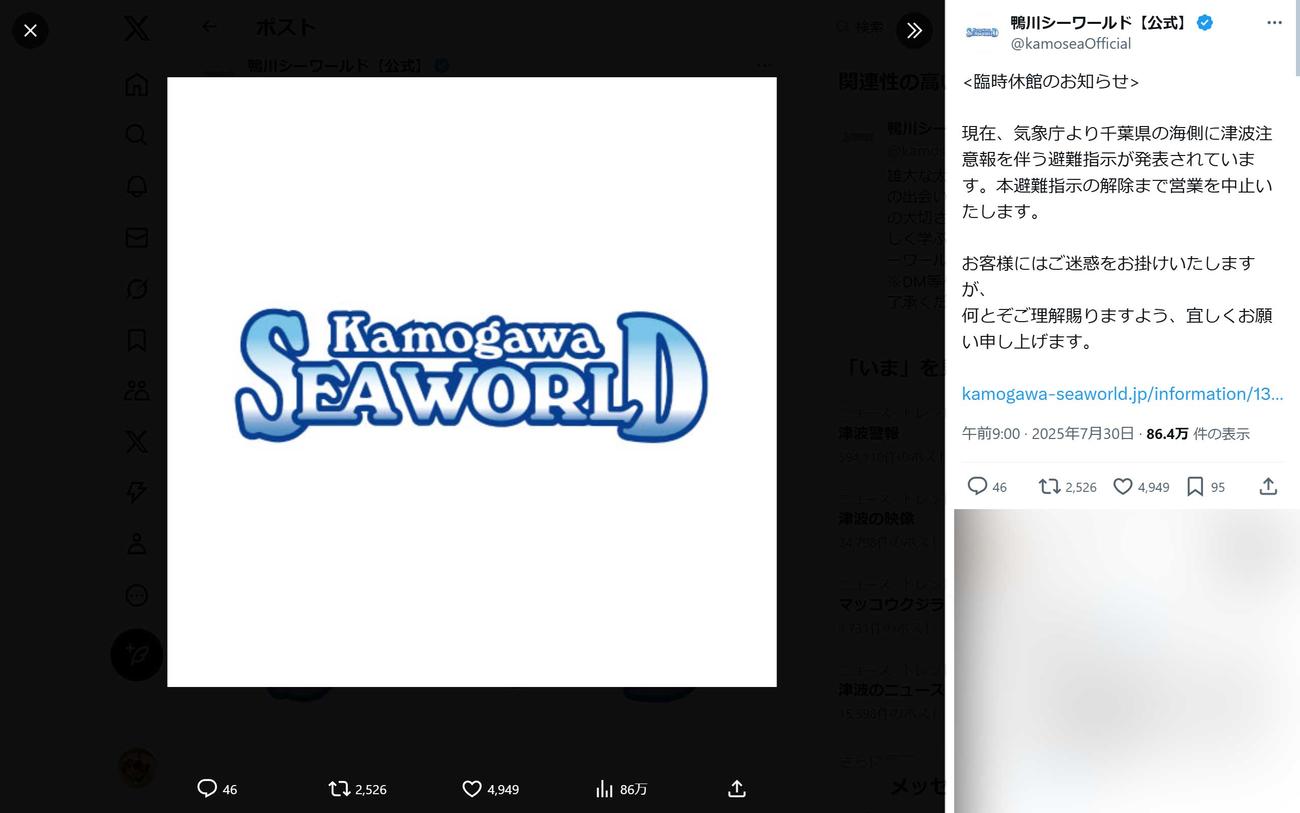This screenshot has height=813, width=1300.
Task: Click the compose post feather button
Action: pos(137,655)
